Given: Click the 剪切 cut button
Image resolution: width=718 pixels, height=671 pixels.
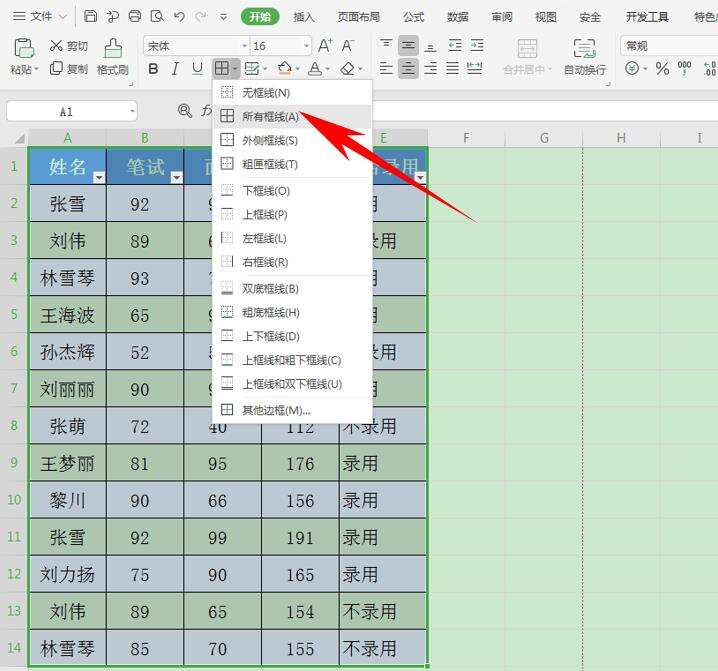Looking at the screenshot, I should coord(68,46).
